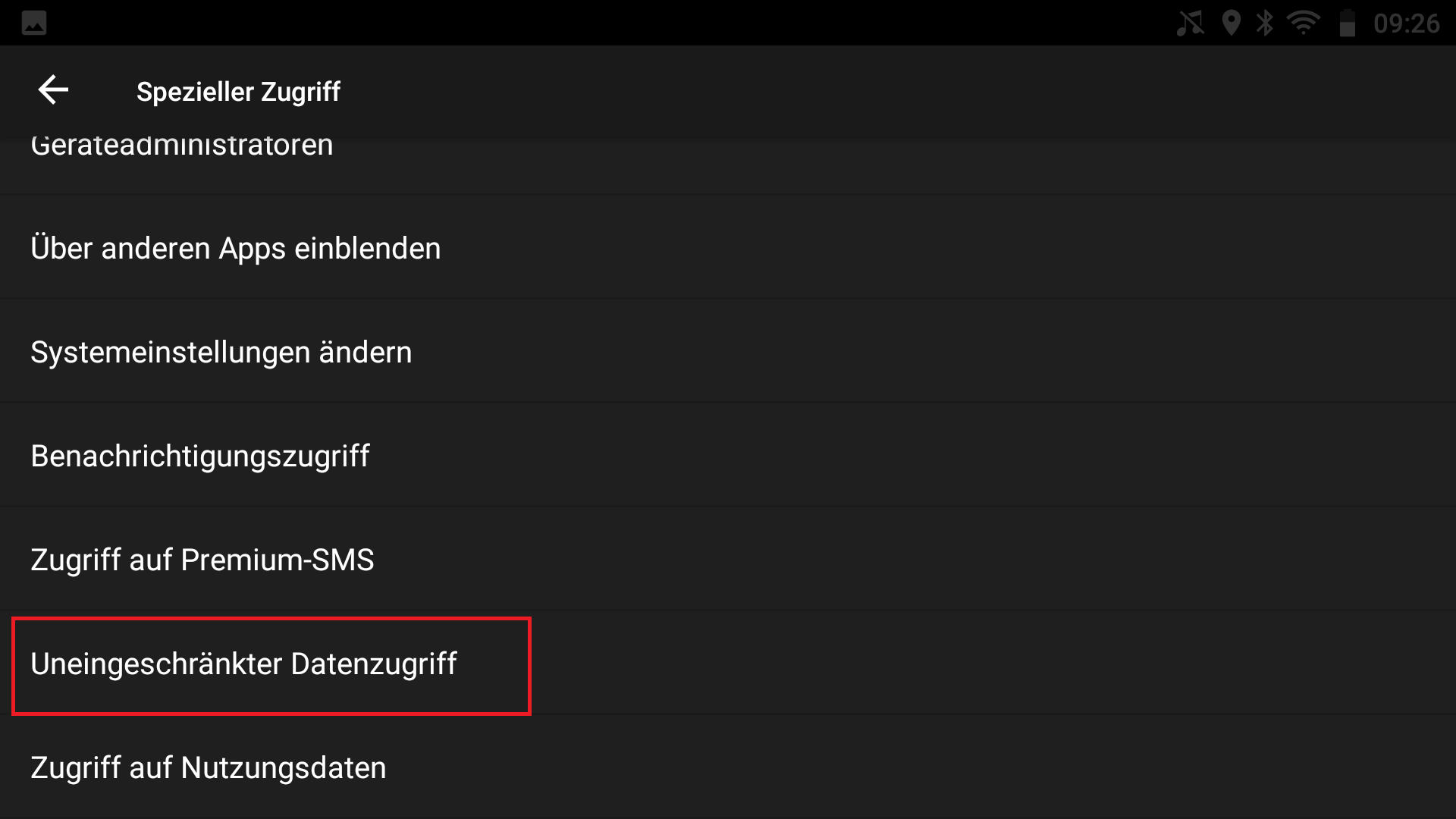Open Uneingeschränkter Datenzugriff
This screenshot has height=819, width=1456.
tap(728, 664)
